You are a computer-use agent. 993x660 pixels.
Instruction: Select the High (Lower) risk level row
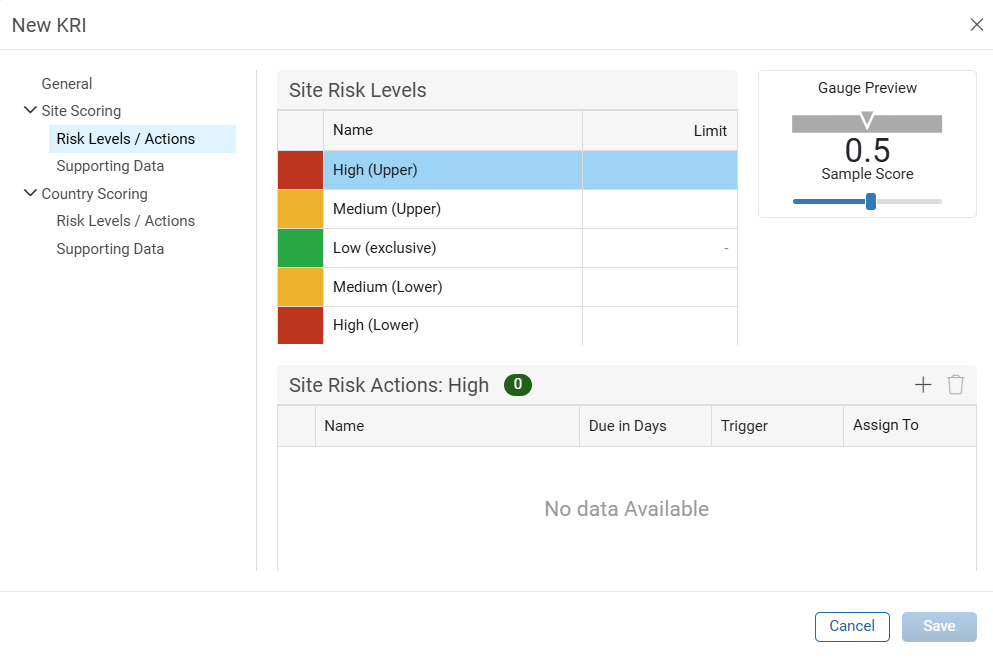(507, 326)
